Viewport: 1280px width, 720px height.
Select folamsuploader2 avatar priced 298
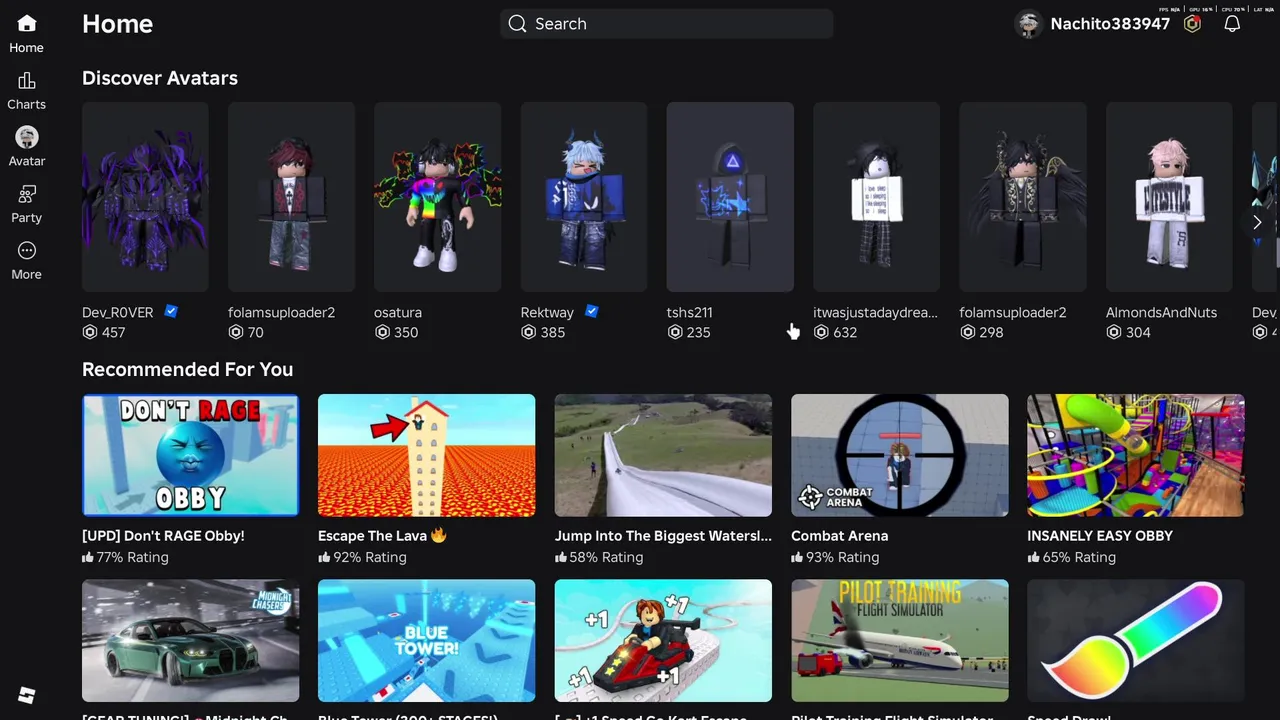[1022, 197]
